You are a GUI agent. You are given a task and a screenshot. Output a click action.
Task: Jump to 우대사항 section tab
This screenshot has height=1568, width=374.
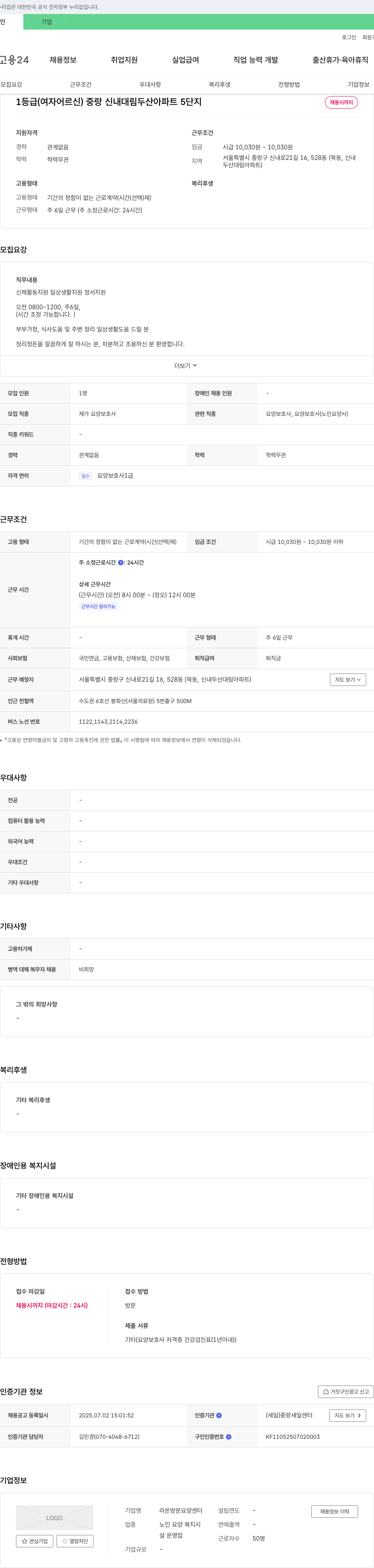click(150, 84)
